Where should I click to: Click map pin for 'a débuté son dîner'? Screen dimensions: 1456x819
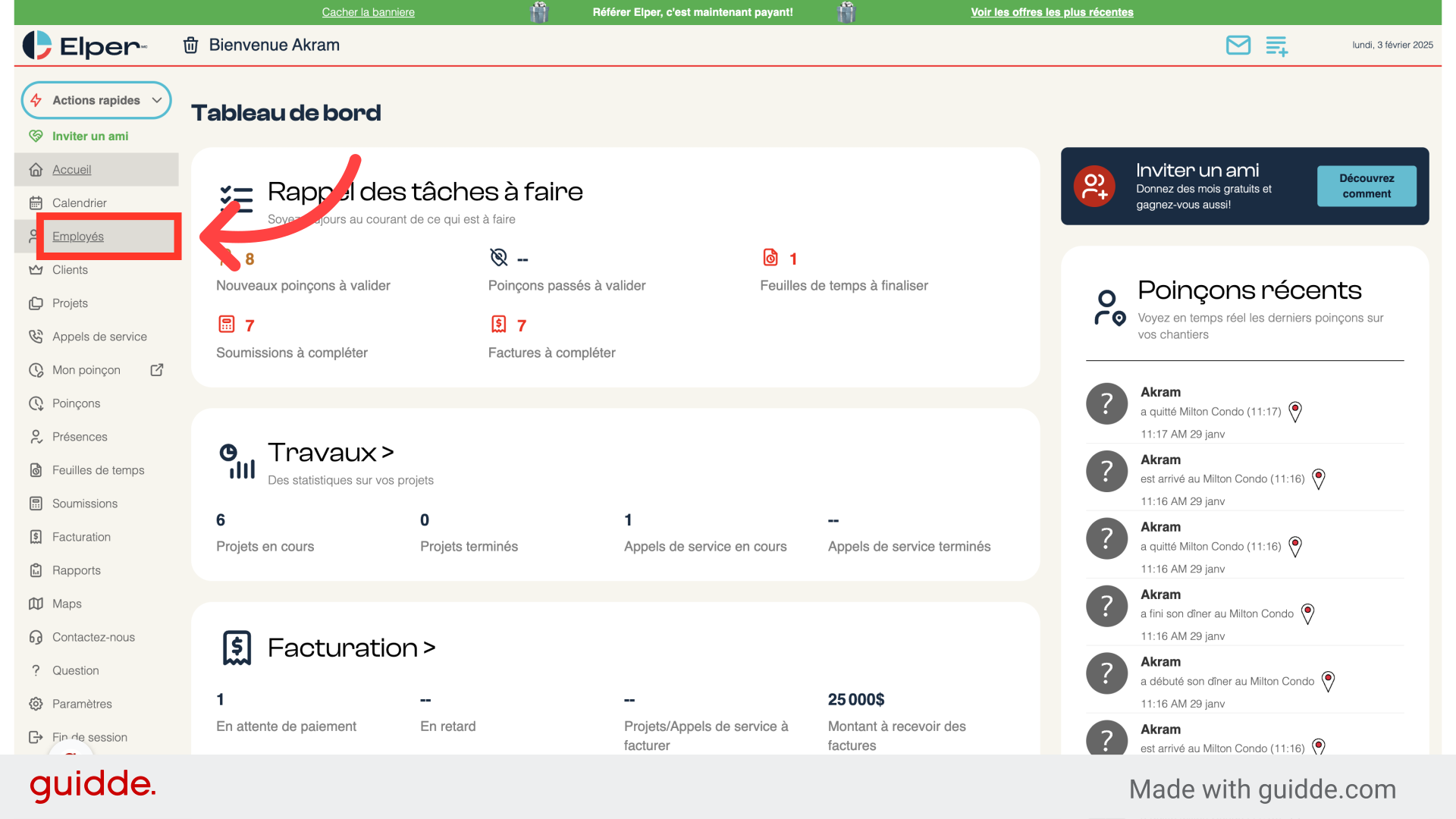[x=1328, y=681]
